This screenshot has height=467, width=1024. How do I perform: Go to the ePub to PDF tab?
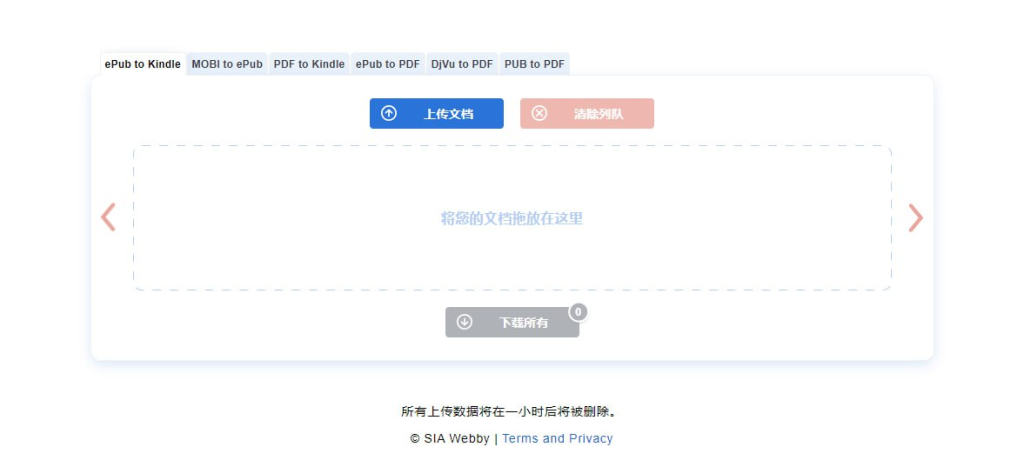pyautogui.click(x=388, y=64)
